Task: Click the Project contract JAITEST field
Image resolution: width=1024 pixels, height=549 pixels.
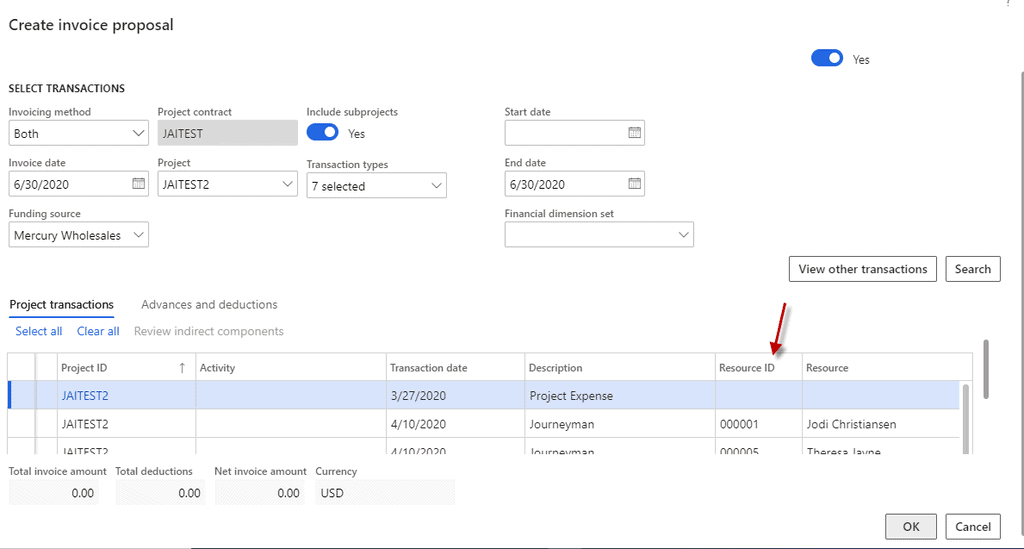Action: tap(227, 133)
